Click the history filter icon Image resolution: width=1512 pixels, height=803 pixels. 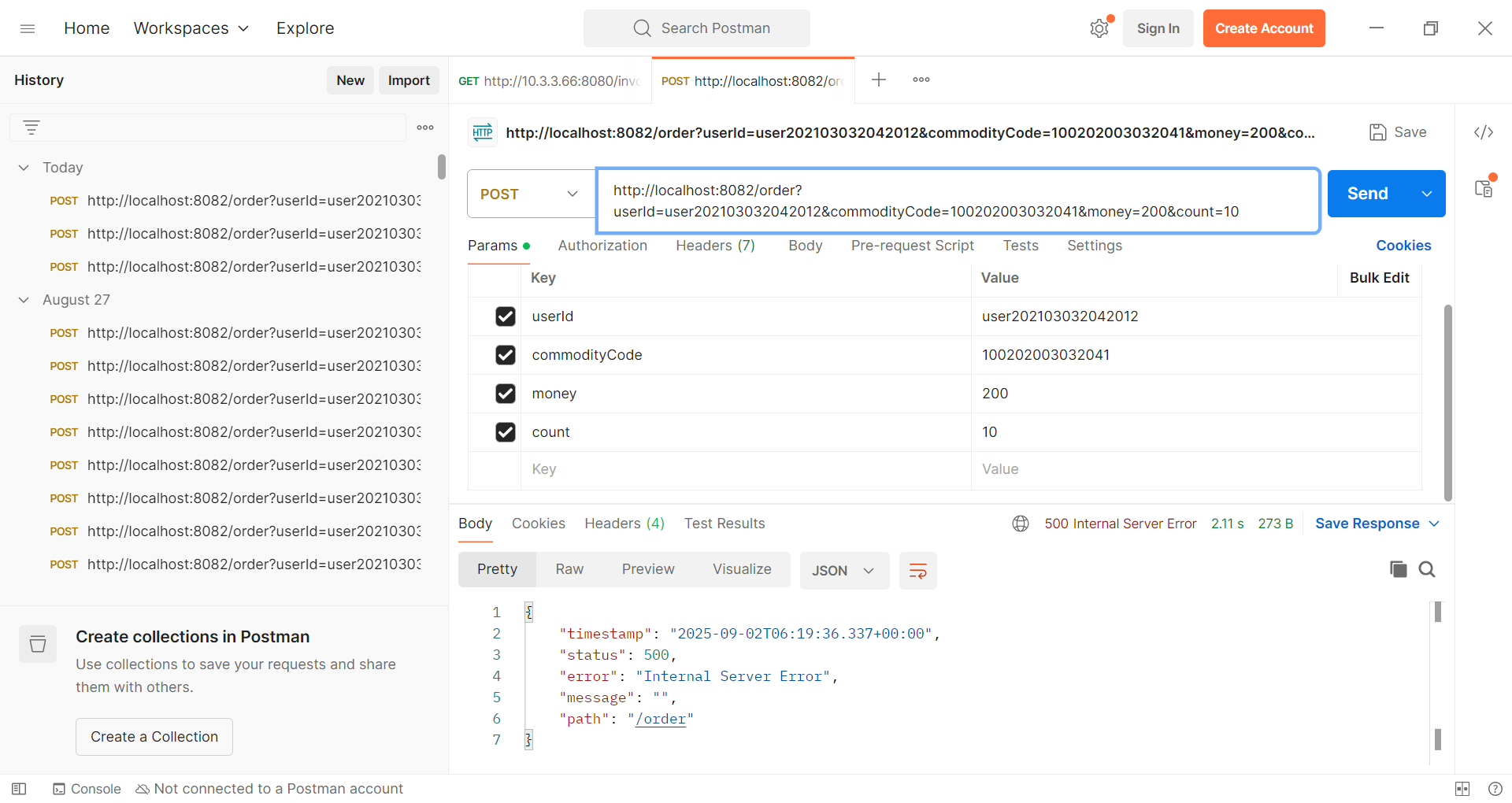click(x=31, y=128)
